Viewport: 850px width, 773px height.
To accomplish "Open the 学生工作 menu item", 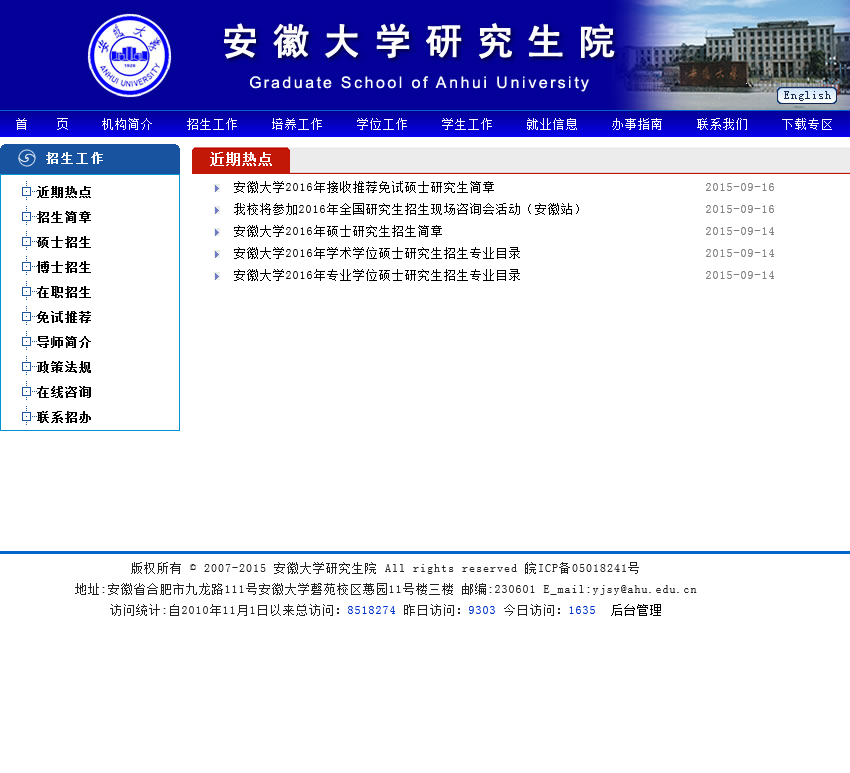I will tap(467, 124).
